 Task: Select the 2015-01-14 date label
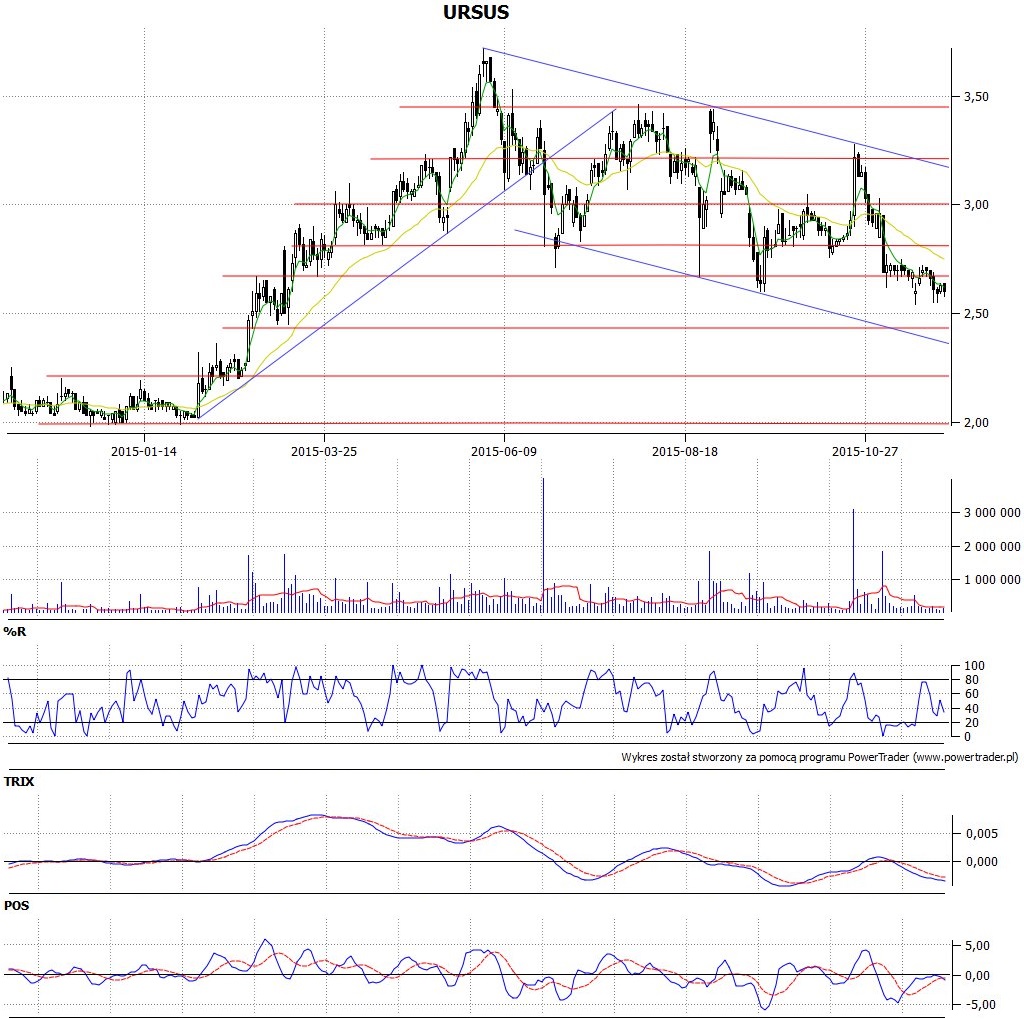(144, 451)
